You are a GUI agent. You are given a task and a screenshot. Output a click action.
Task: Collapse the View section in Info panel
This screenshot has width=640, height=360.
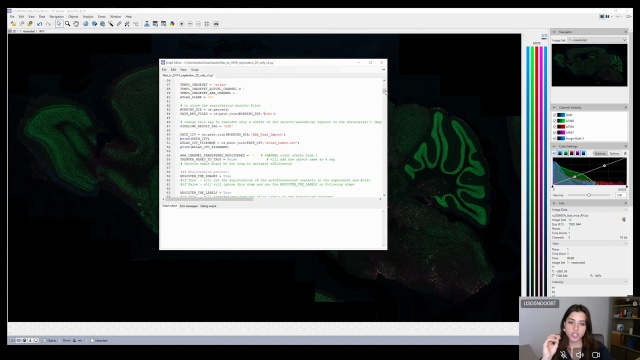626,244
